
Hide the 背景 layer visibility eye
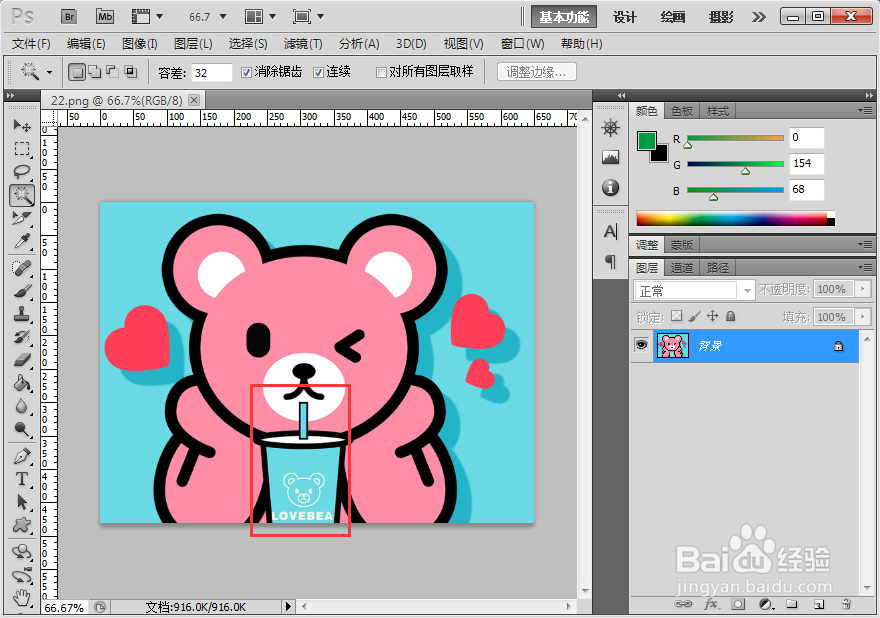tap(641, 345)
